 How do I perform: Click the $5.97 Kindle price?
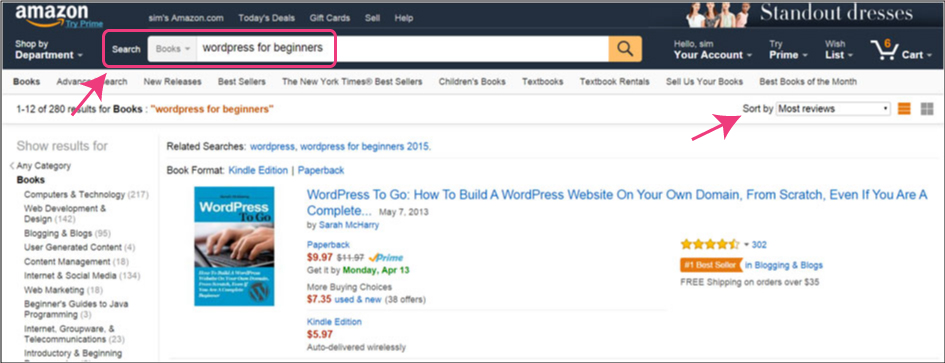coord(319,335)
